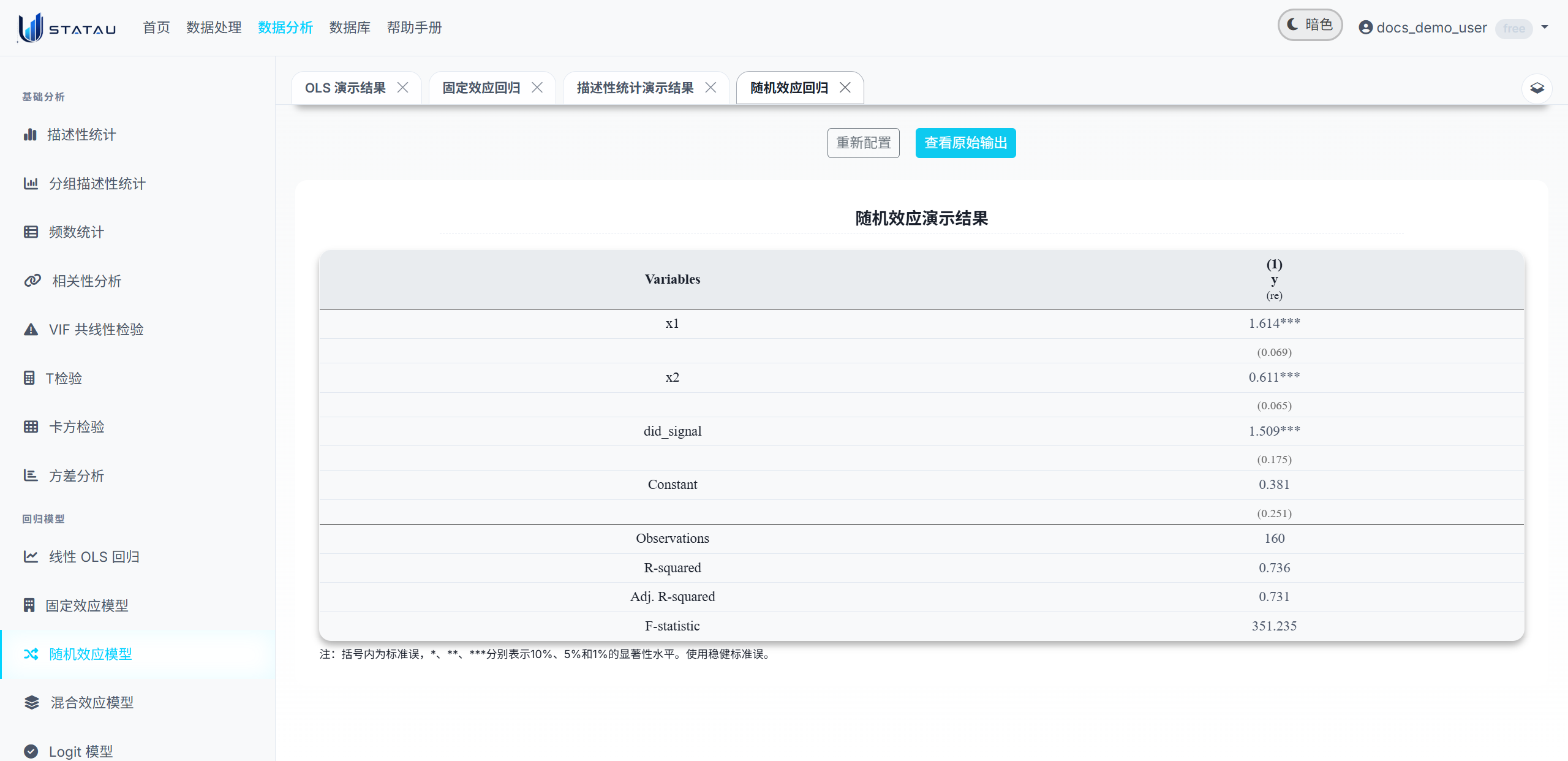The height and width of the screenshot is (761, 1568).
Task: Go to 首页 in the top navigation
Action: pos(156,28)
